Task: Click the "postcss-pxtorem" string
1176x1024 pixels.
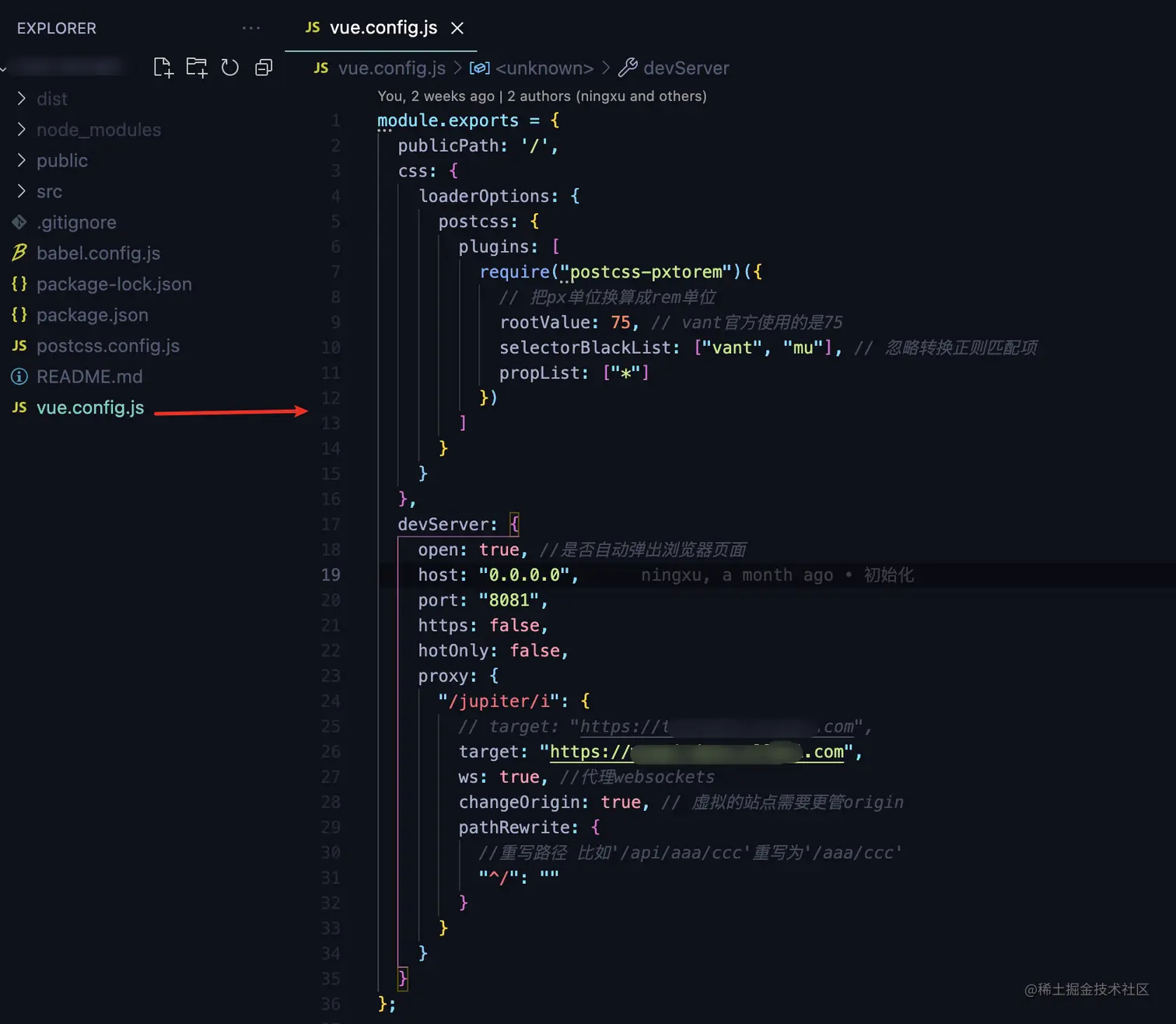Action: pyautogui.click(x=646, y=272)
